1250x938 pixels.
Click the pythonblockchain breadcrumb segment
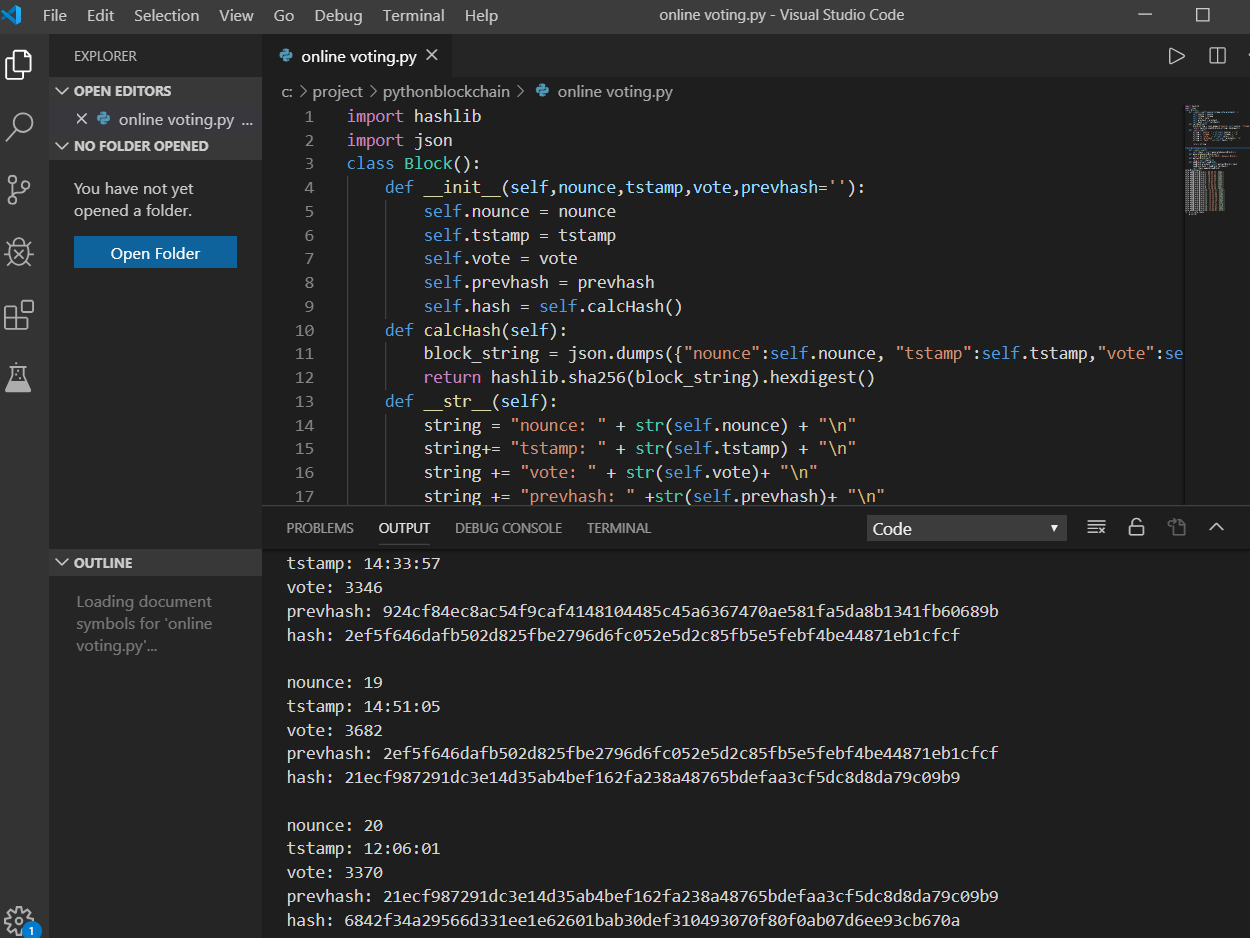click(x=446, y=91)
